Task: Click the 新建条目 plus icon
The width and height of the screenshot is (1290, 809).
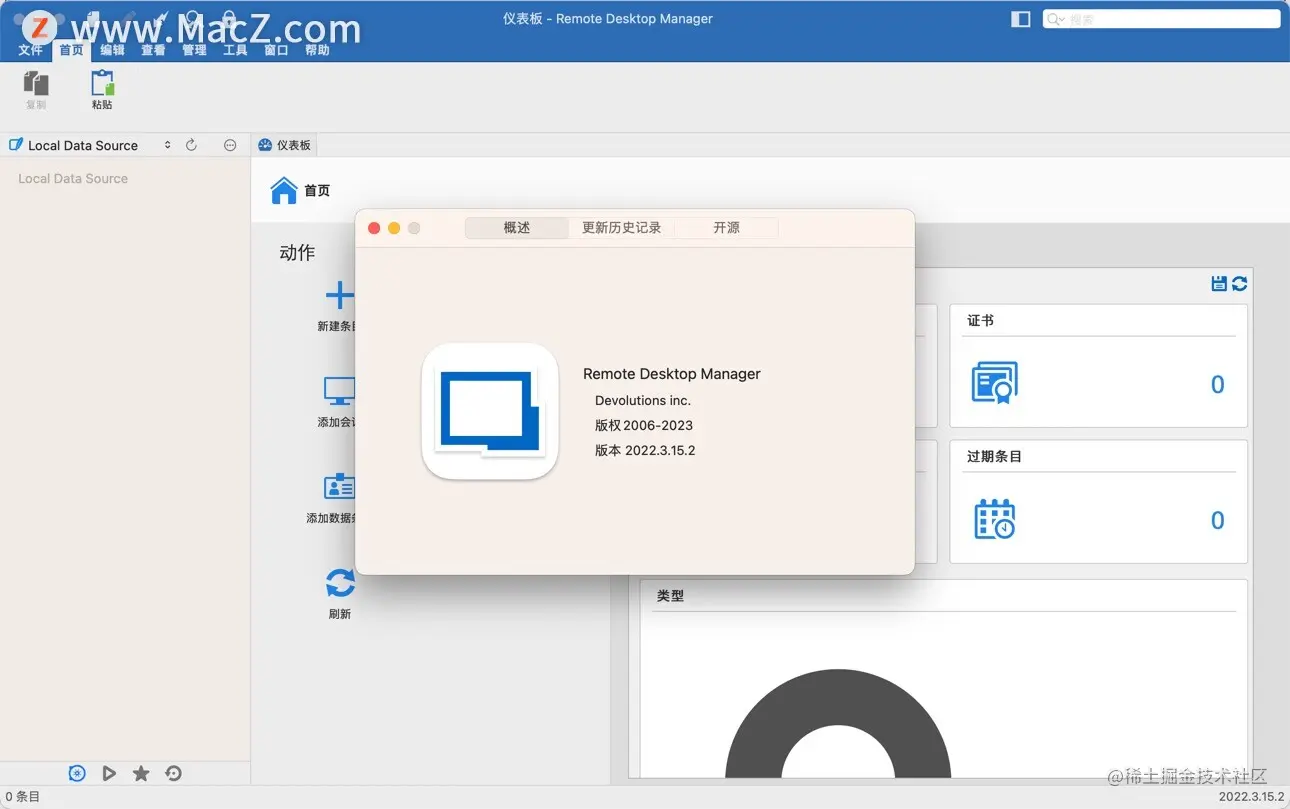Action: point(340,295)
